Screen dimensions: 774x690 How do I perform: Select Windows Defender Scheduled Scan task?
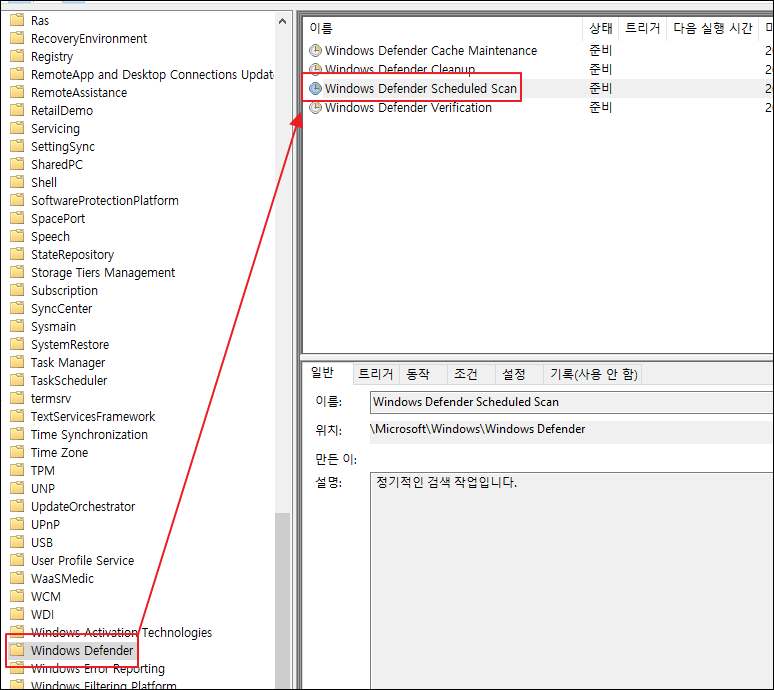[x=421, y=88]
